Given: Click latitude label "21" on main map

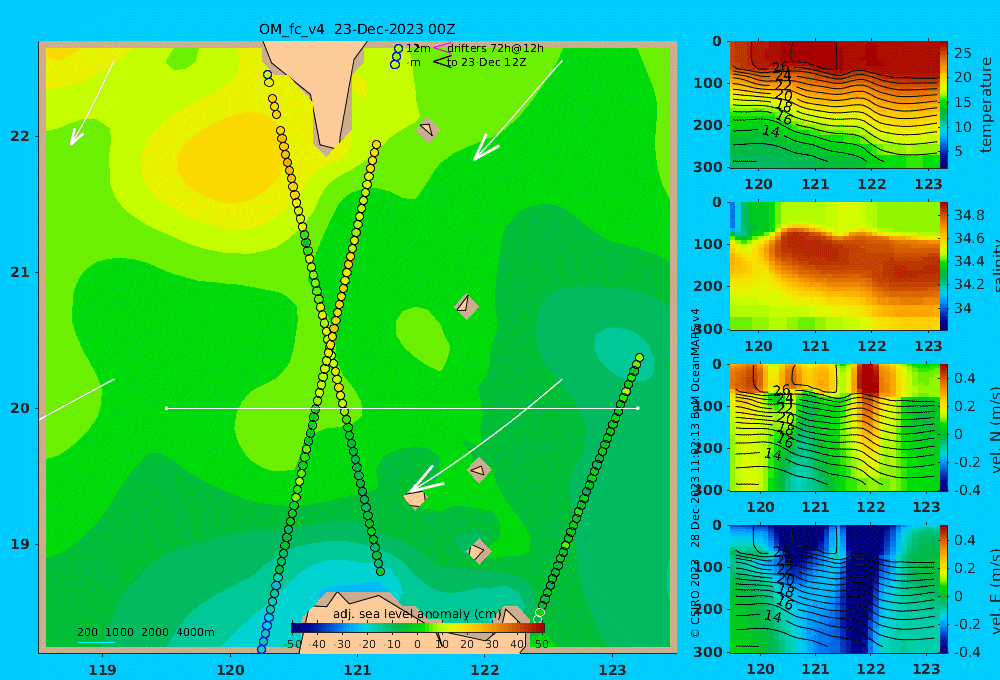Looking at the screenshot, I should 20,272.
